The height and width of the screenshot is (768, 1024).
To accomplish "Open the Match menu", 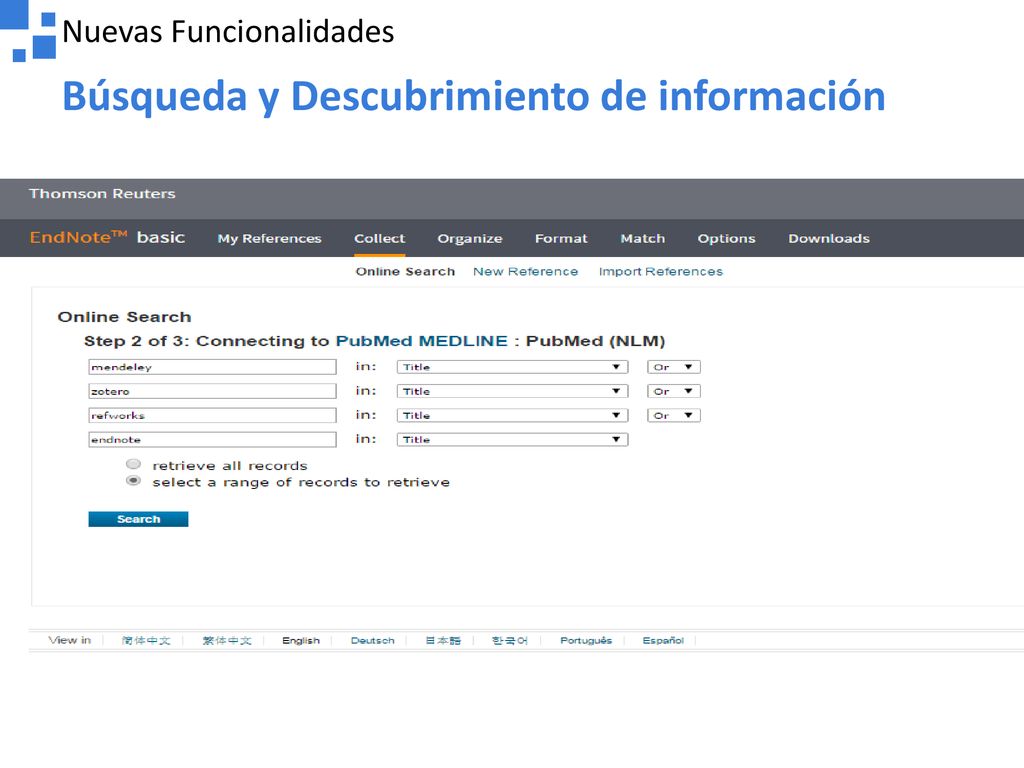I will tap(643, 238).
